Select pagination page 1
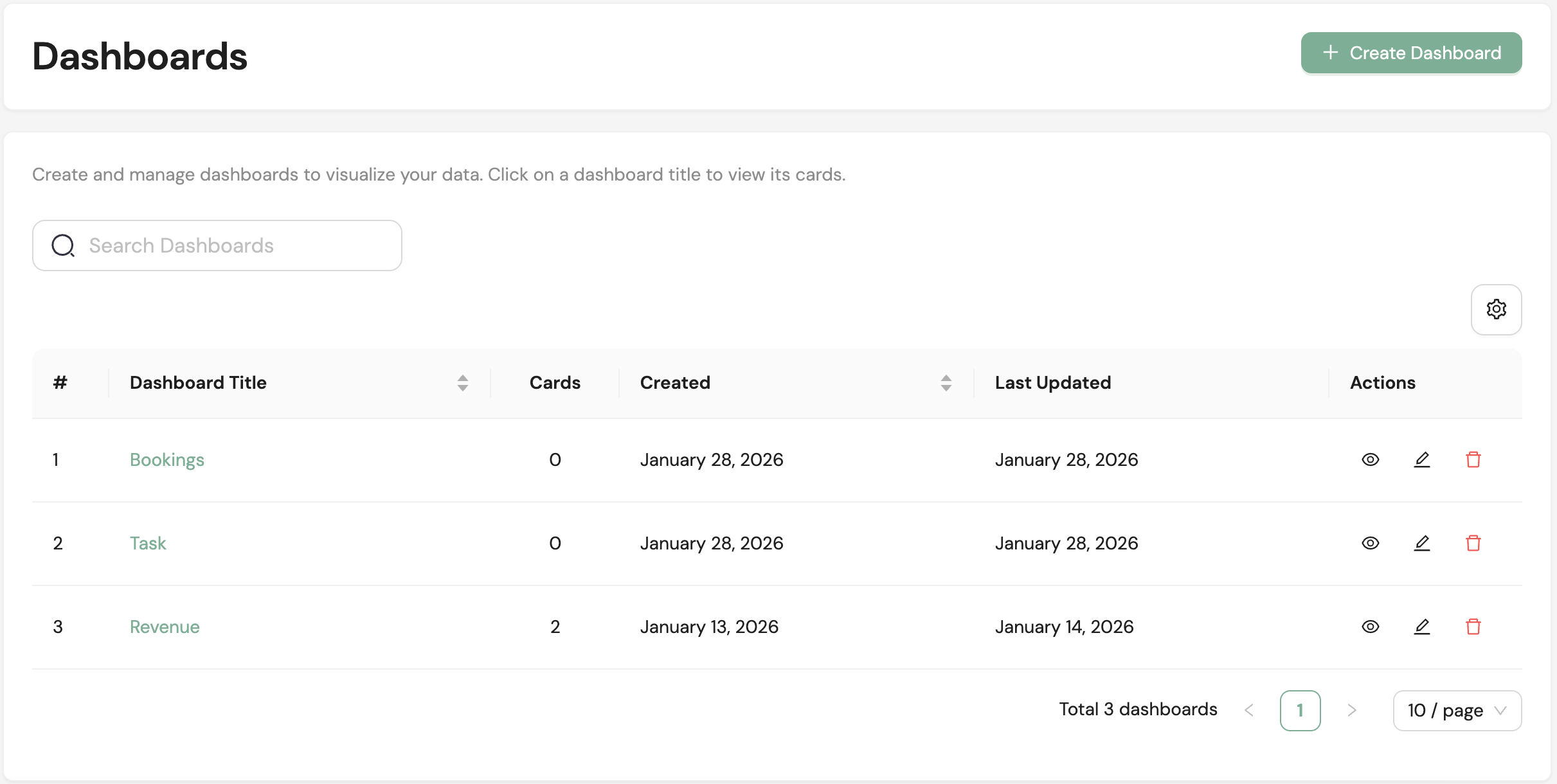The width and height of the screenshot is (1557, 784). (x=1300, y=710)
